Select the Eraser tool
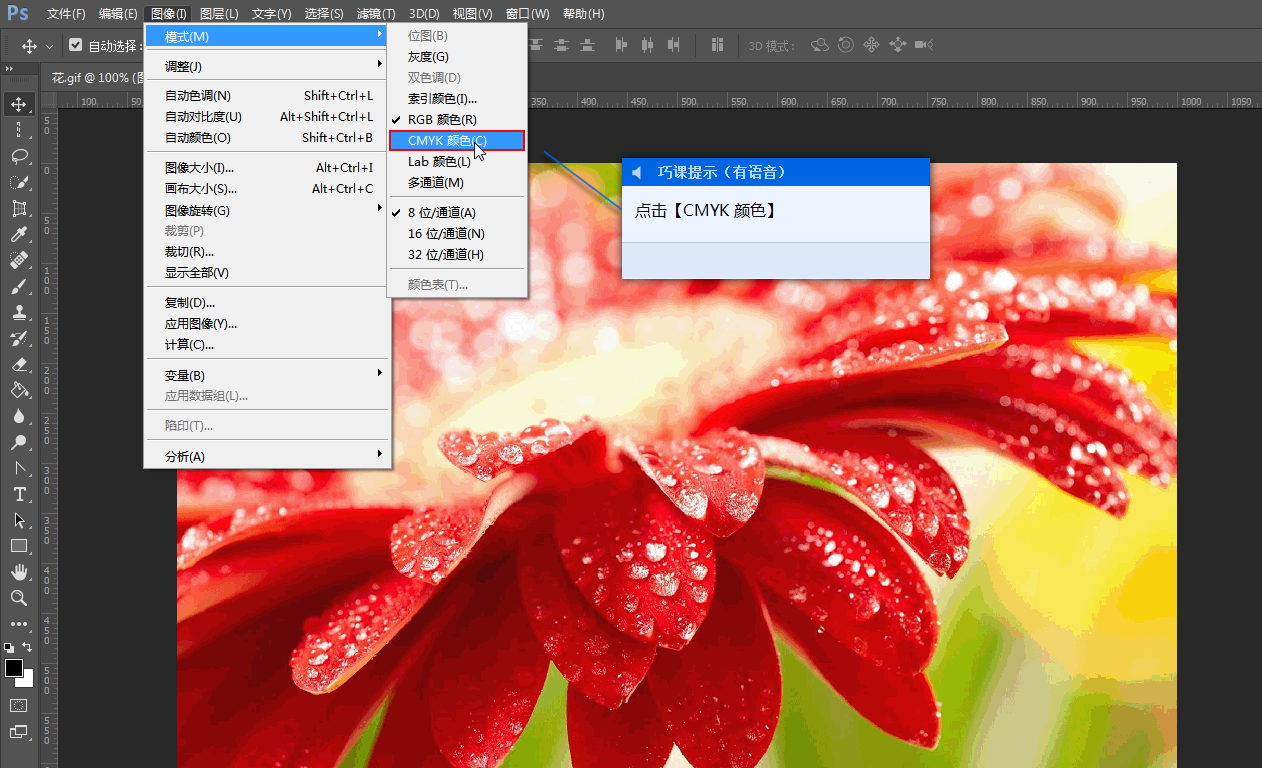Image resolution: width=1262 pixels, height=768 pixels. (x=19, y=364)
